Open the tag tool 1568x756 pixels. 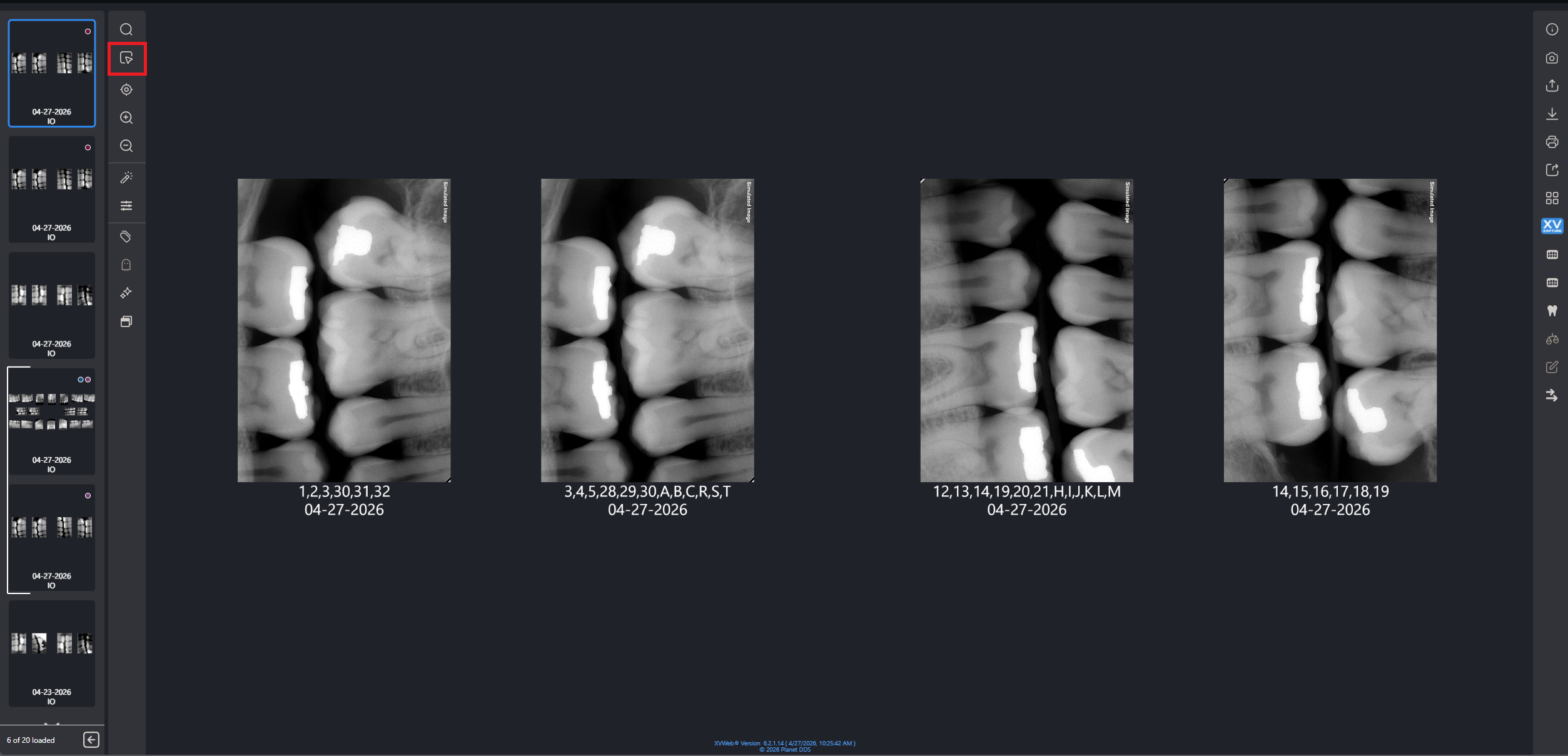pyautogui.click(x=126, y=237)
